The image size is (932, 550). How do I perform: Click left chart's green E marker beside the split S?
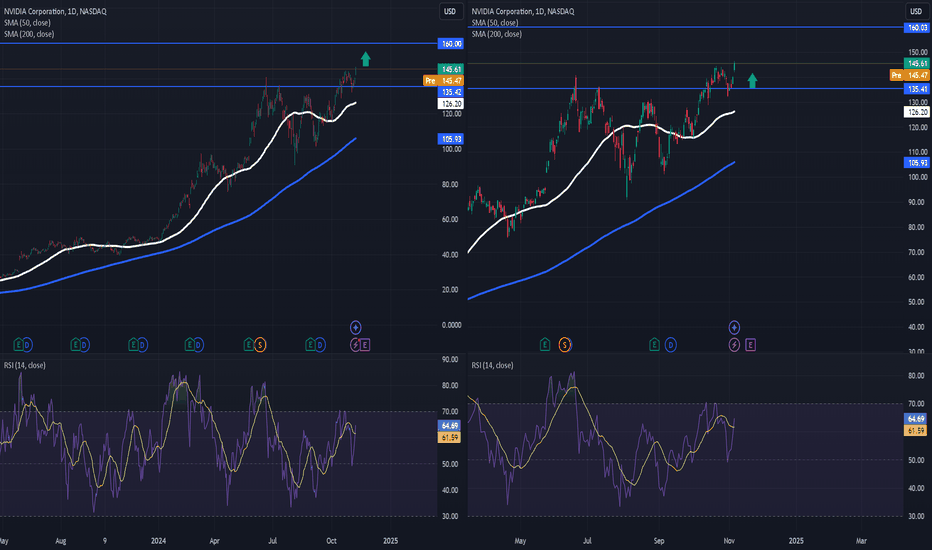[x=249, y=345]
